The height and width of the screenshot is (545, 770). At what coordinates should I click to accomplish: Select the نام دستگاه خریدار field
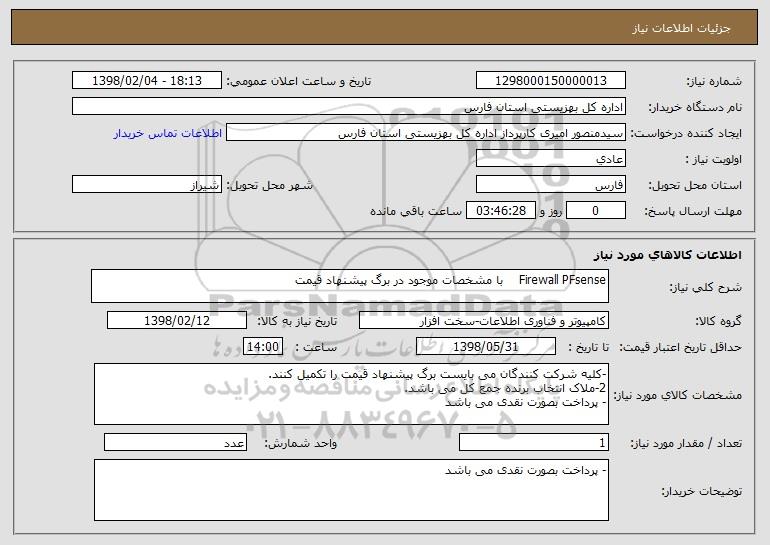[x=349, y=107]
